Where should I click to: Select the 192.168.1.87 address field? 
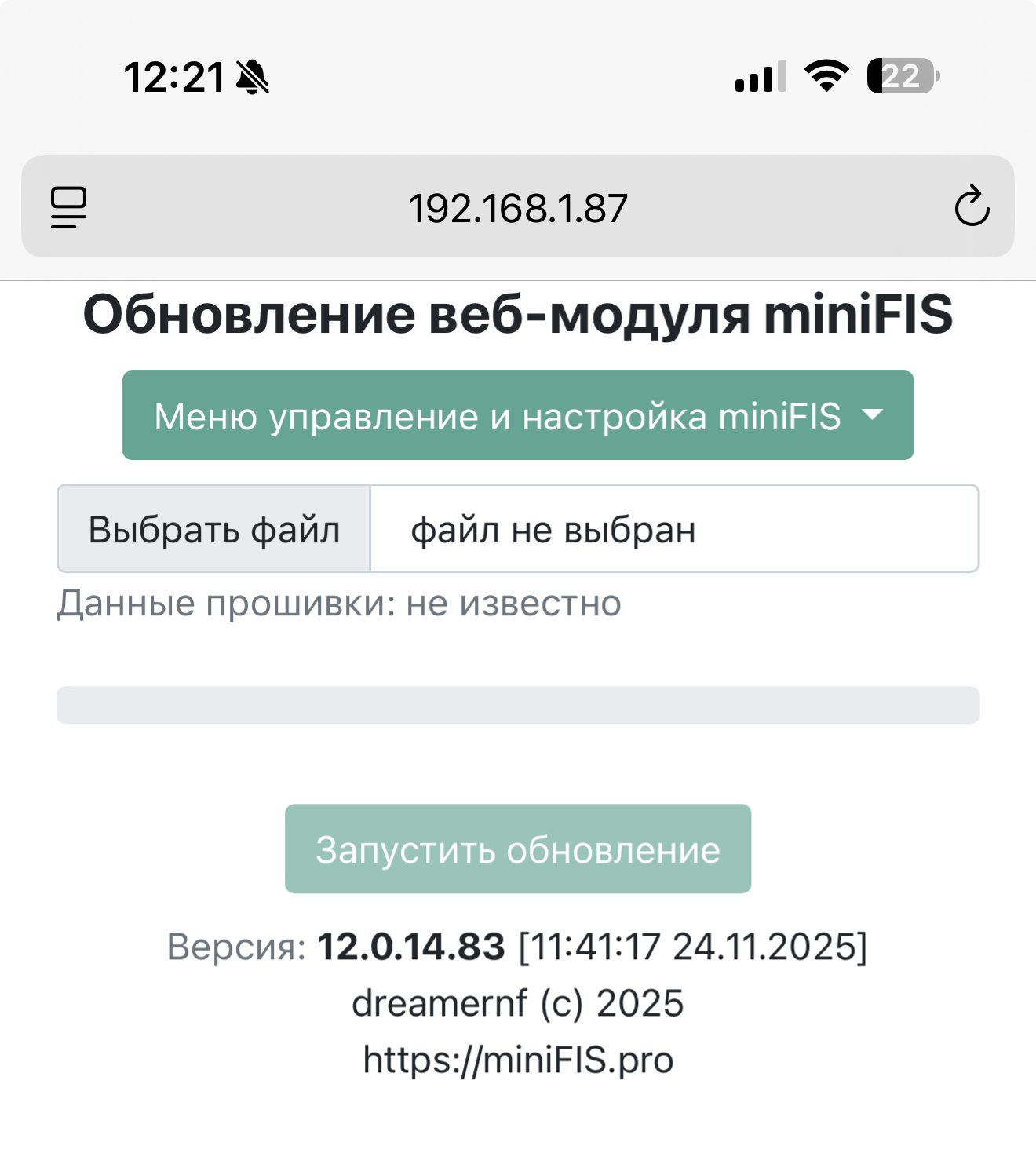[x=517, y=208]
